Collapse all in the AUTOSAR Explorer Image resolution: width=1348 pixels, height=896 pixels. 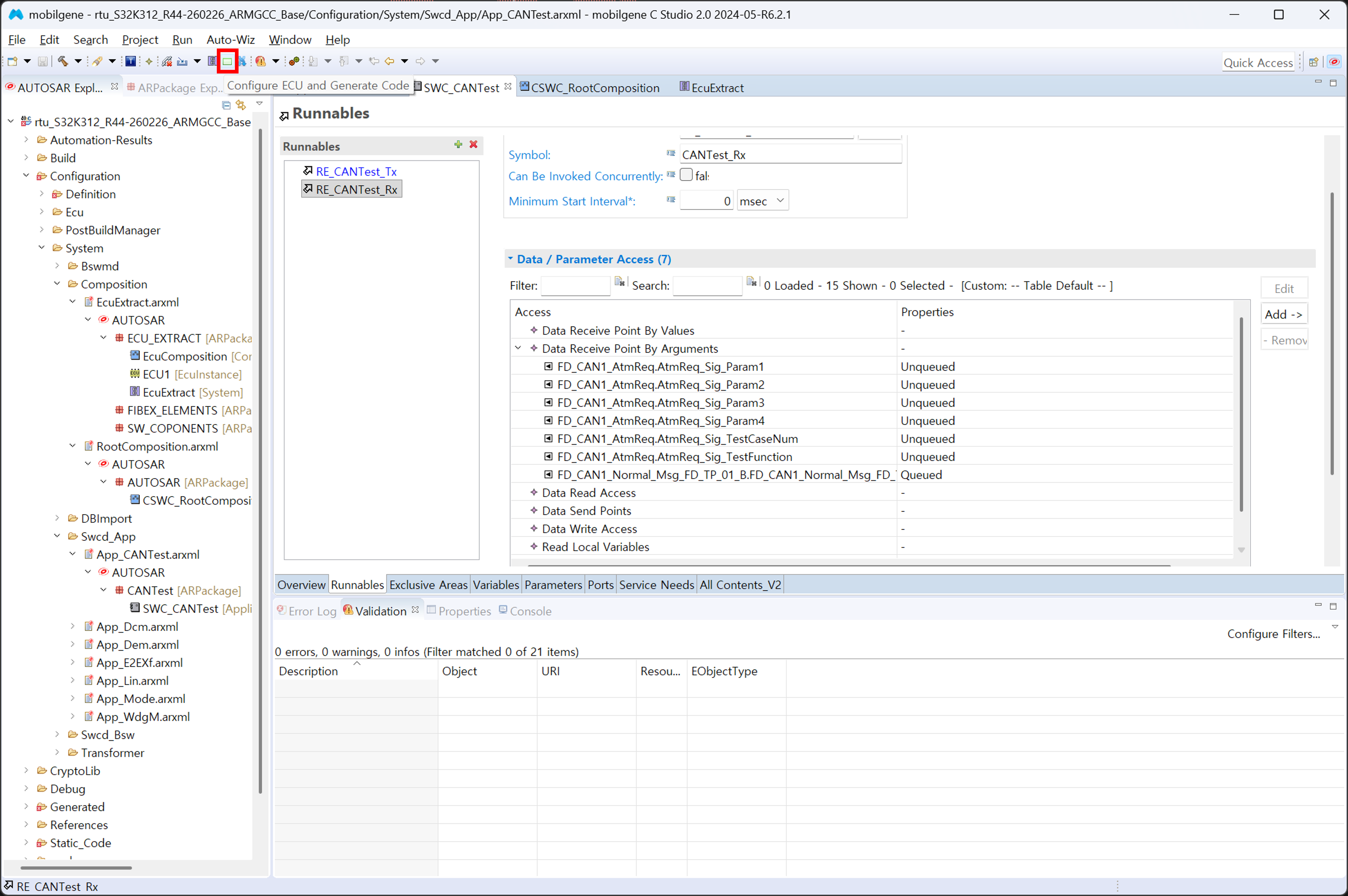point(226,105)
